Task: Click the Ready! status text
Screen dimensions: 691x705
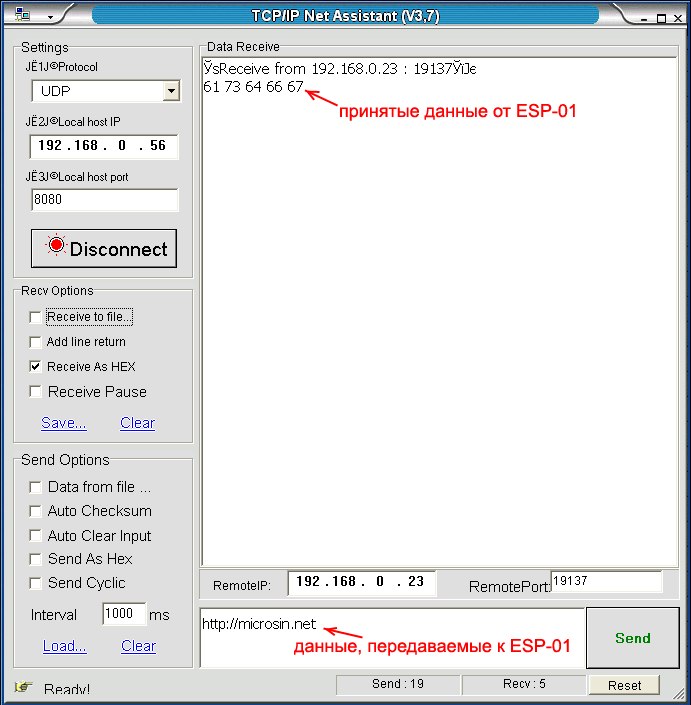Action: 67,689
